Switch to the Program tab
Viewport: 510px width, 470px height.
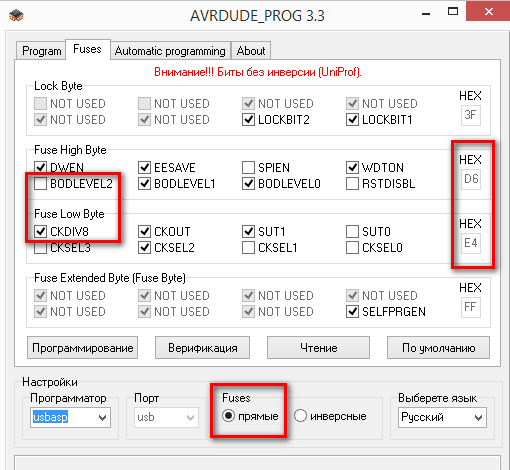[x=41, y=51]
